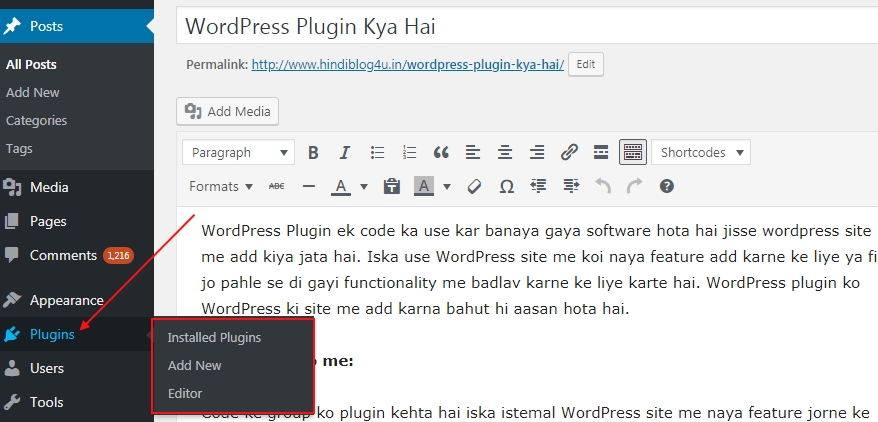Select Add New in Plugins flyout
878x422 pixels.
click(195, 365)
